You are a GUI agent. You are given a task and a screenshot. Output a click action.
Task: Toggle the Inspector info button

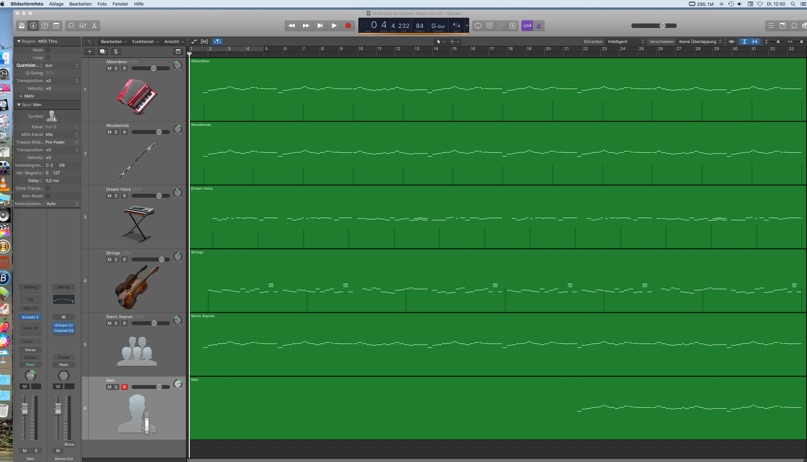click(33, 25)
